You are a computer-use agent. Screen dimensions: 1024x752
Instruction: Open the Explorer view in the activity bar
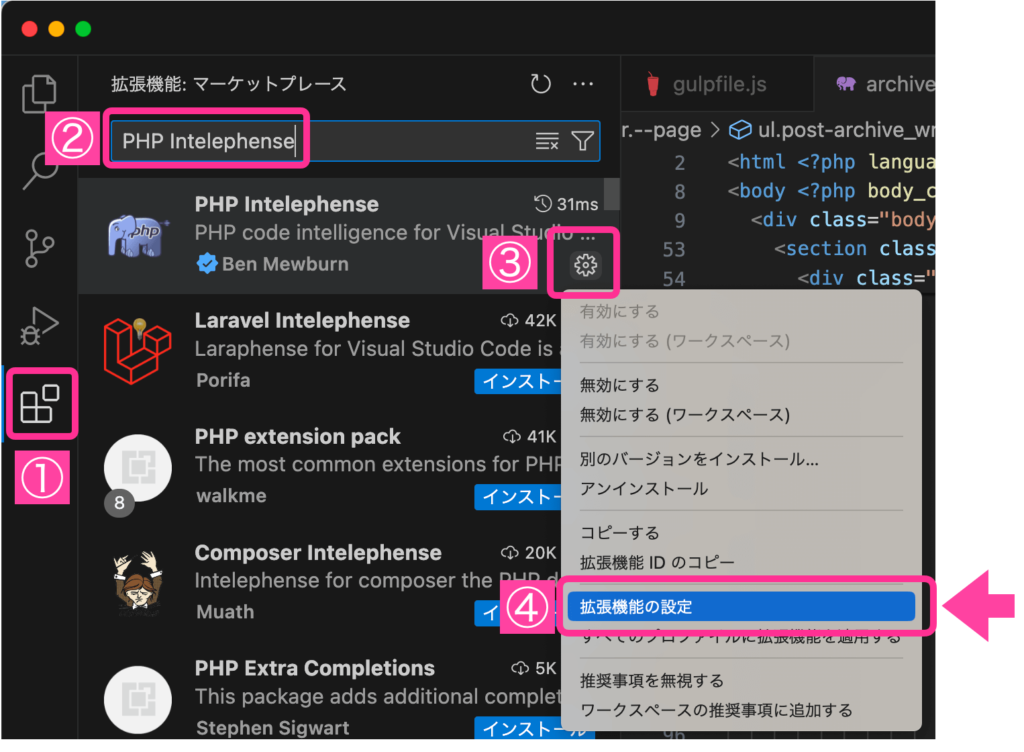(39, 93)
